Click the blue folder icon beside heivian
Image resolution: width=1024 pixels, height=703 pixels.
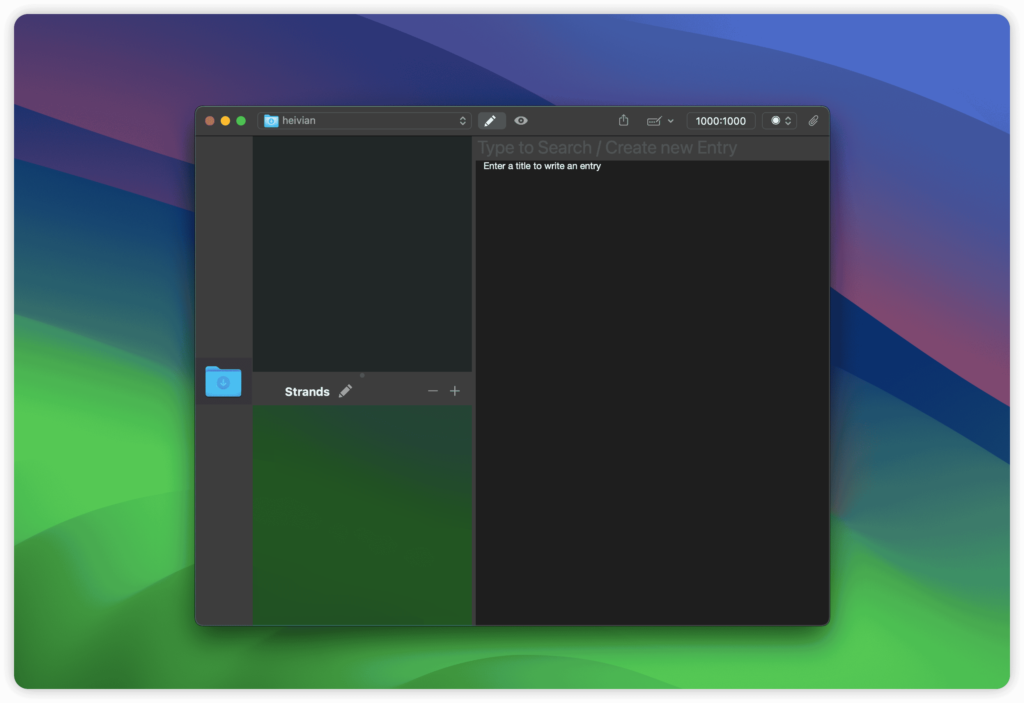tap(271, 120)
